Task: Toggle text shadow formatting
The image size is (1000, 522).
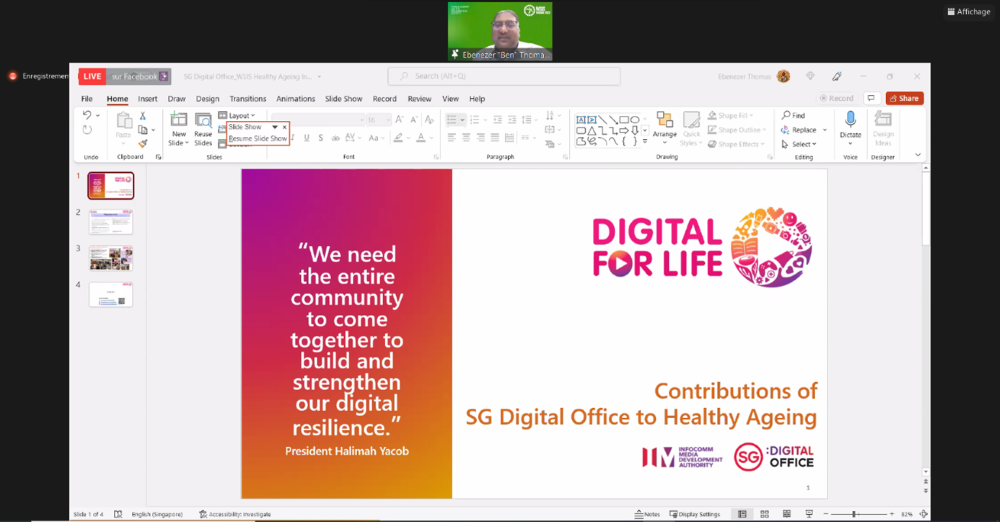Action: tap(321, 138)
